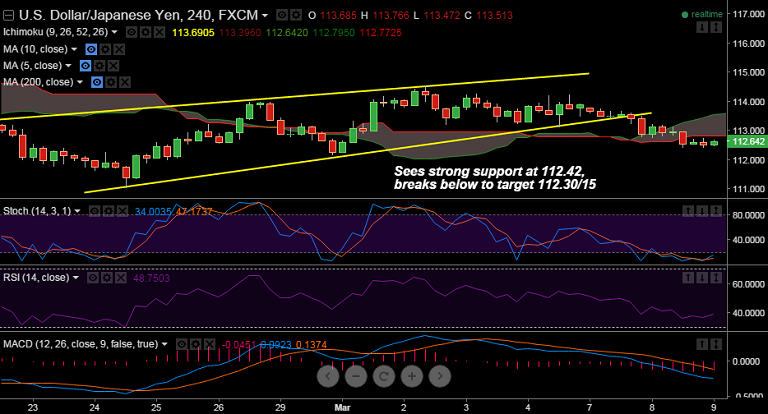The width and height of the screenshot is (768, 414).
Task: Click the MACD value 0.1374
Action: tap(312, 345)
